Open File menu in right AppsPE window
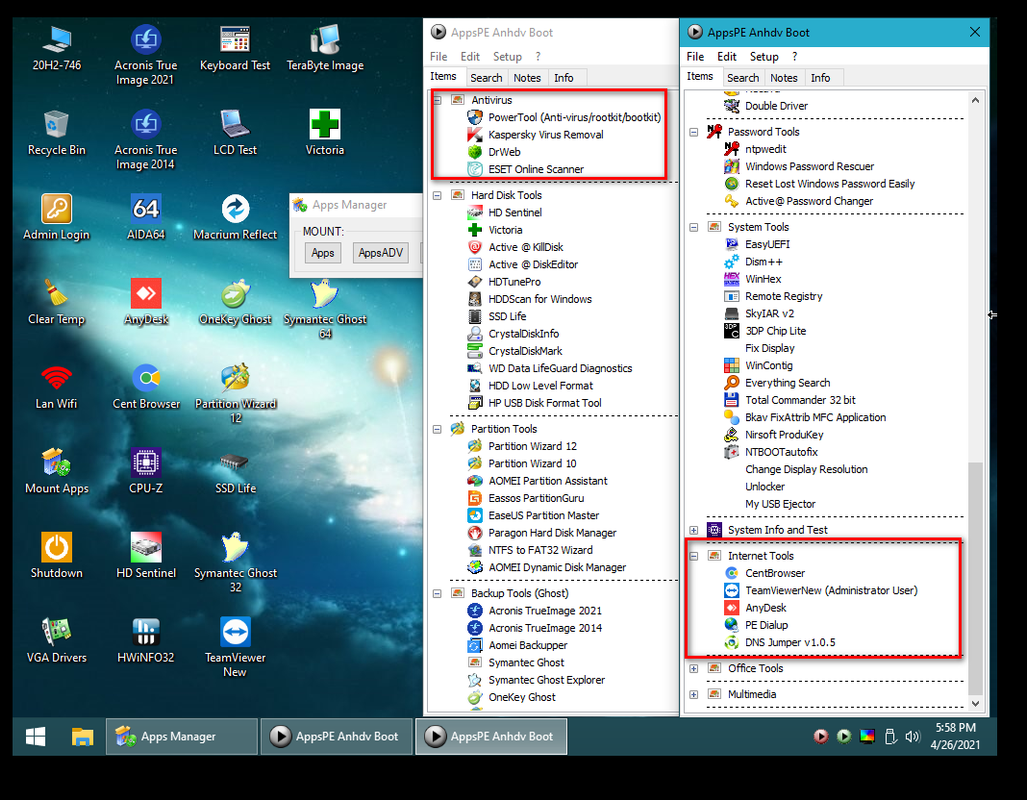 click(695, 57)
